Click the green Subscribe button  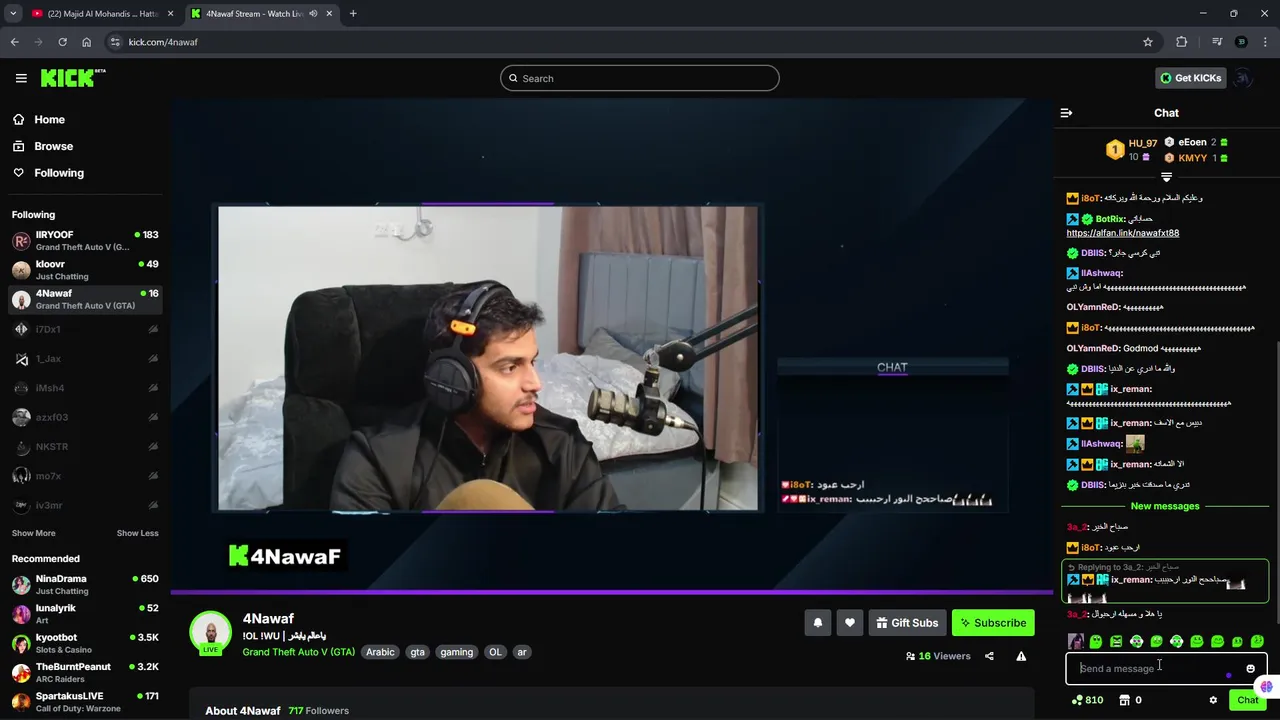993,623
